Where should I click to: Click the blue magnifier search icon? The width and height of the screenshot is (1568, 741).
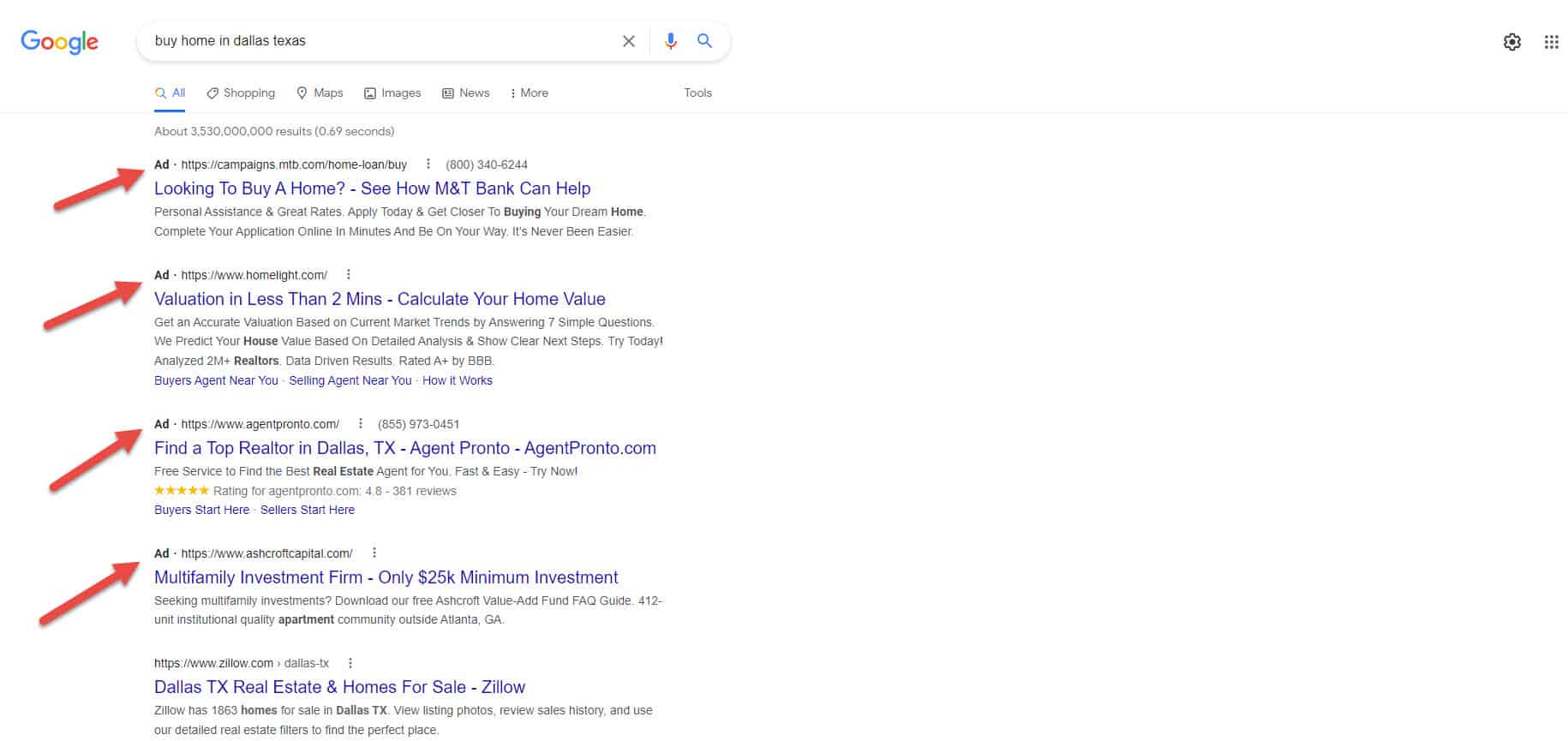pos(704,41)
